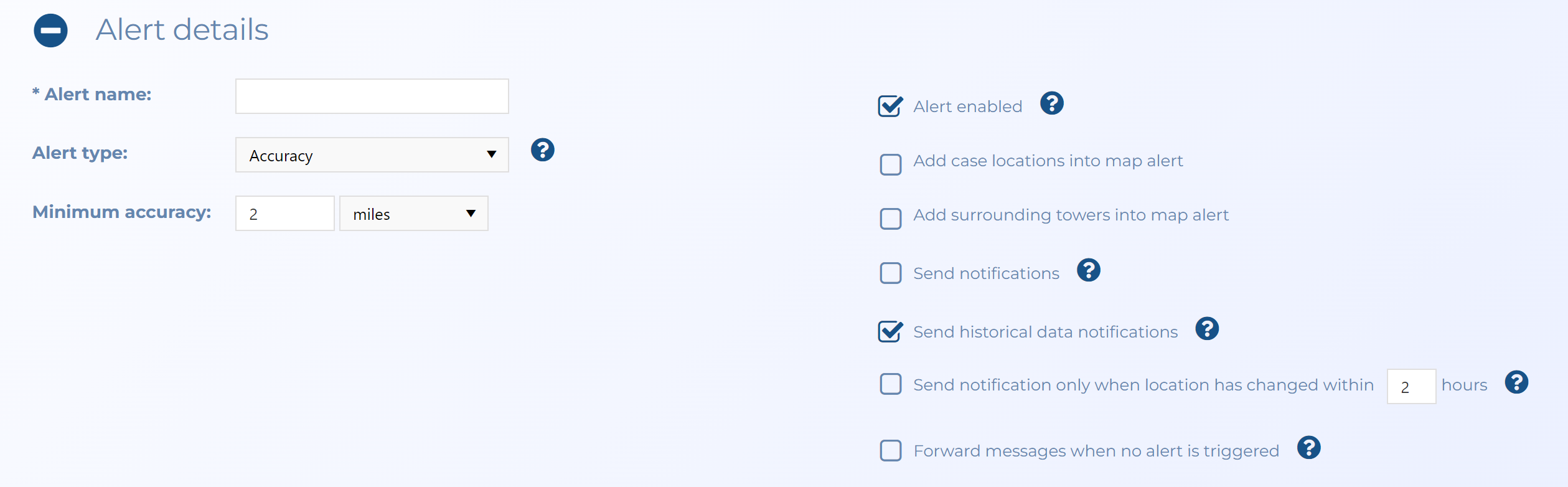Image resolution: width=1568 pixels, height=487 pixels.
Task: Click the Alert name text field
Action: pos(372,97)
